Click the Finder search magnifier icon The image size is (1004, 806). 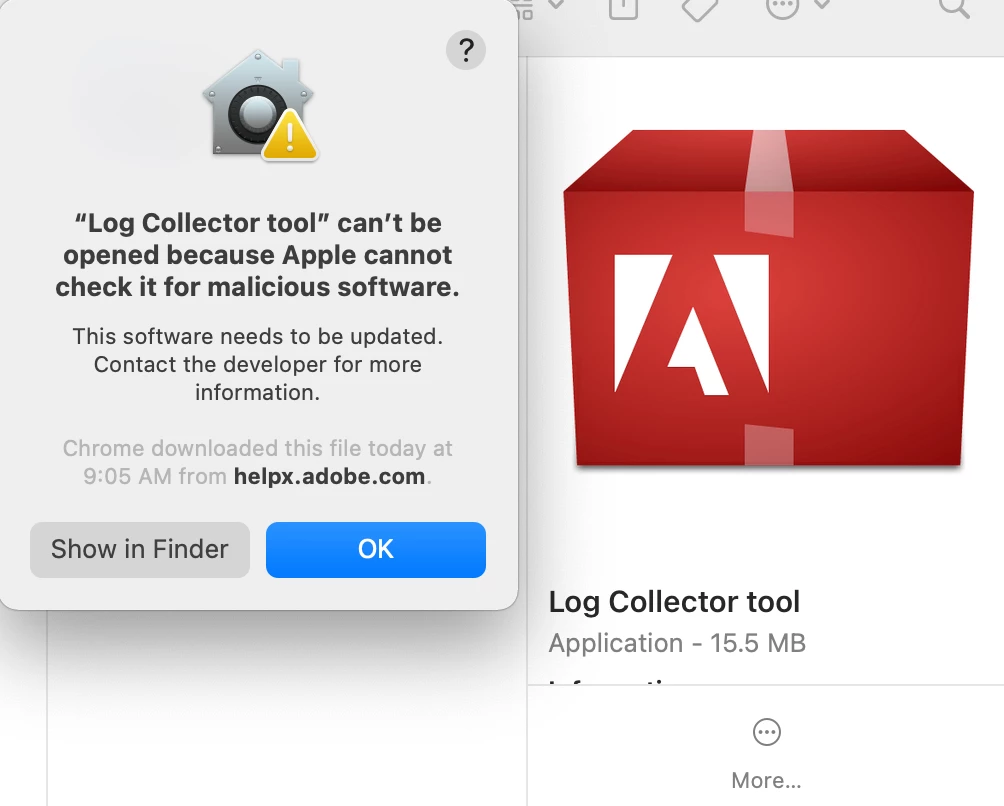tap(954, 8)
